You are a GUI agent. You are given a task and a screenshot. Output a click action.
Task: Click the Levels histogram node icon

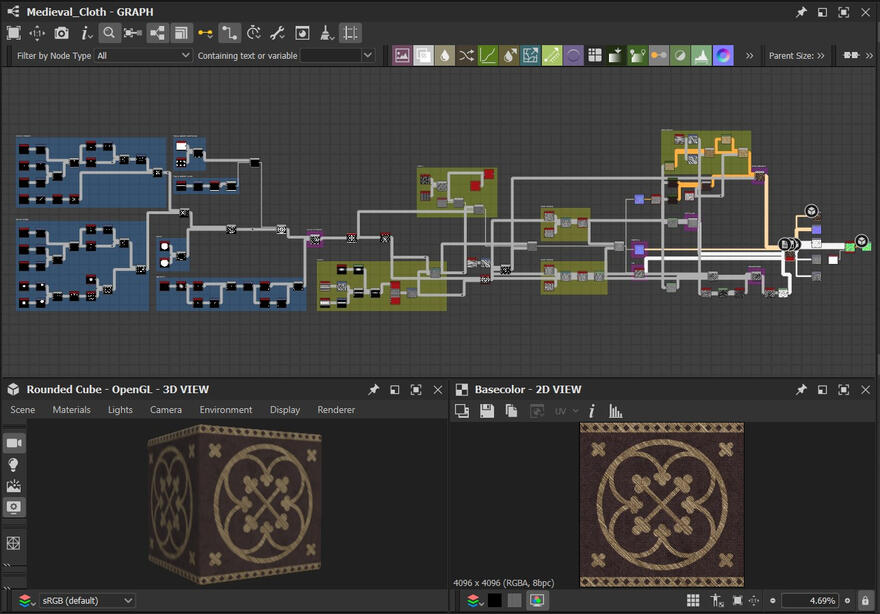pos(701,56)
